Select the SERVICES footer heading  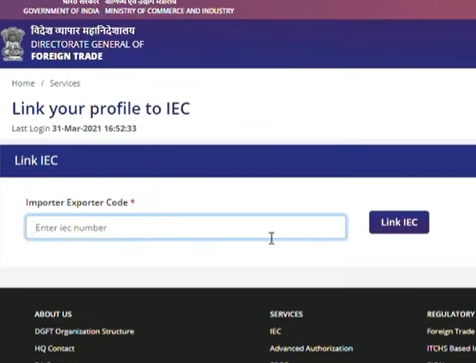(x=286, y=314)
